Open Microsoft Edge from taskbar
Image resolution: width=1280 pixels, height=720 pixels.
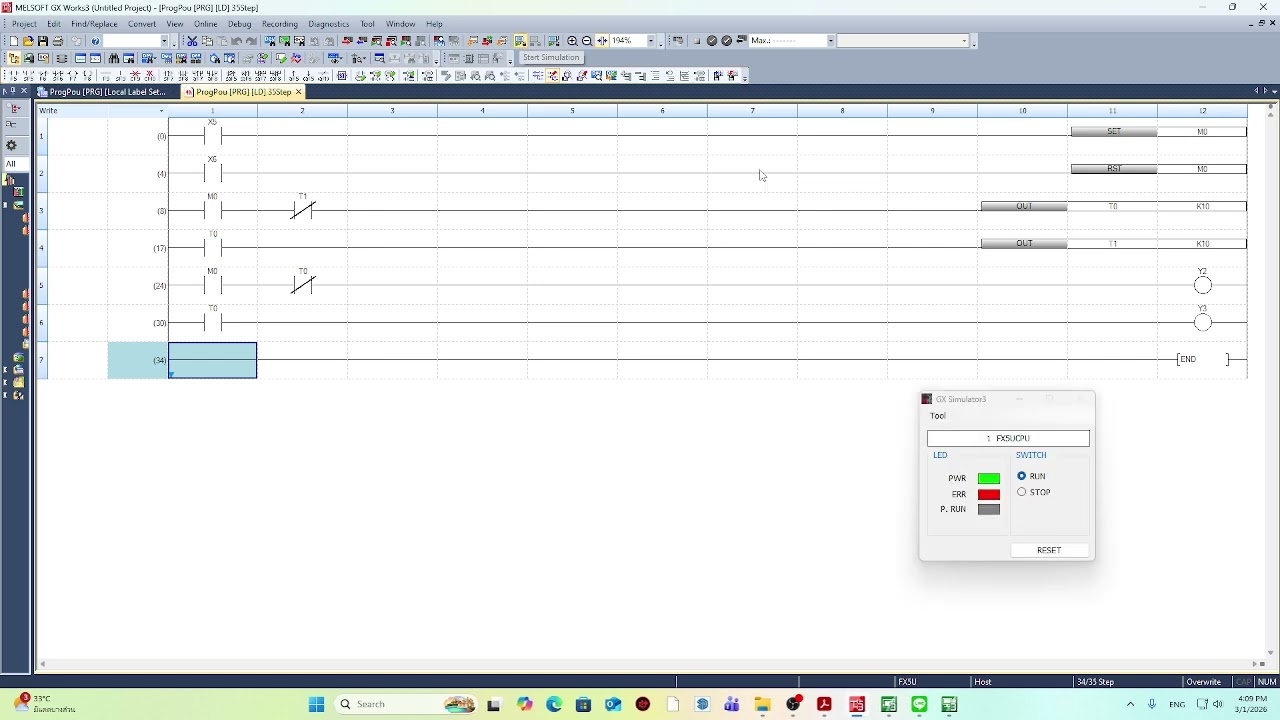coord(554,704)
